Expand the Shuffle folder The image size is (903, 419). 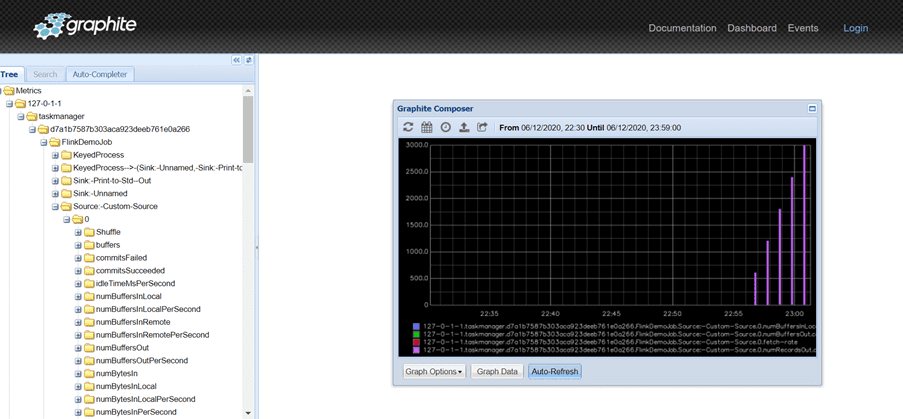78,232
